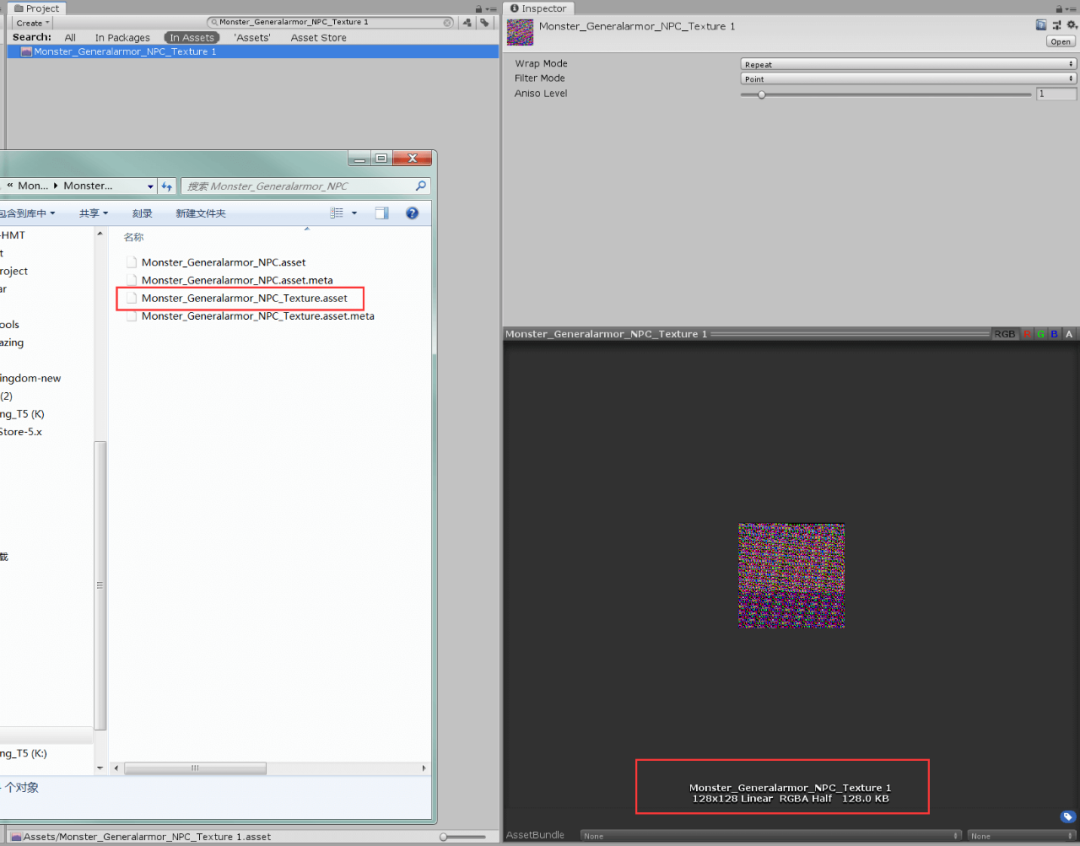Open the Inspector presets icon
1080x846 pixels.
click(x=1057, y=25)
